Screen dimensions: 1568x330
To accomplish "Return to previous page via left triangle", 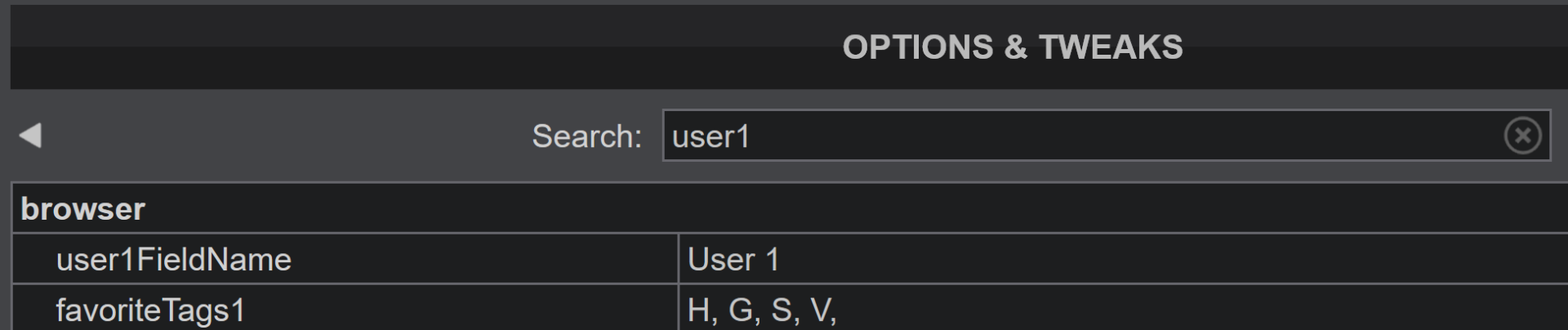I will pos(30,136).
